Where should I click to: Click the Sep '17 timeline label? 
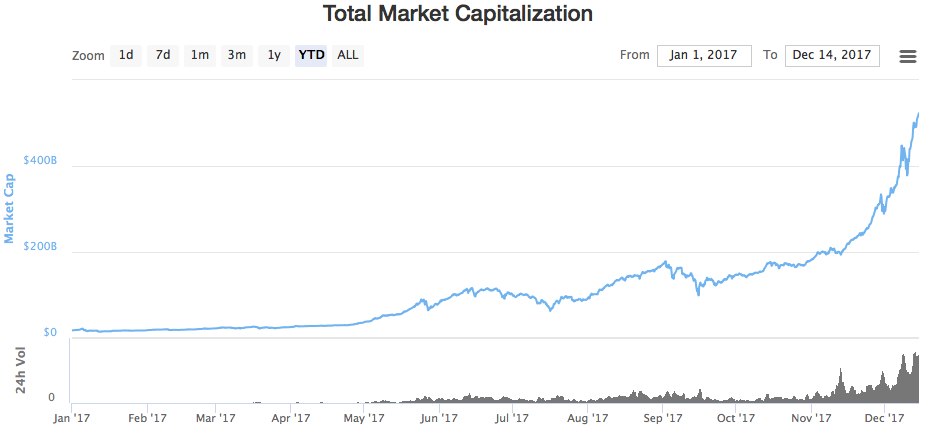coord(662,417)
